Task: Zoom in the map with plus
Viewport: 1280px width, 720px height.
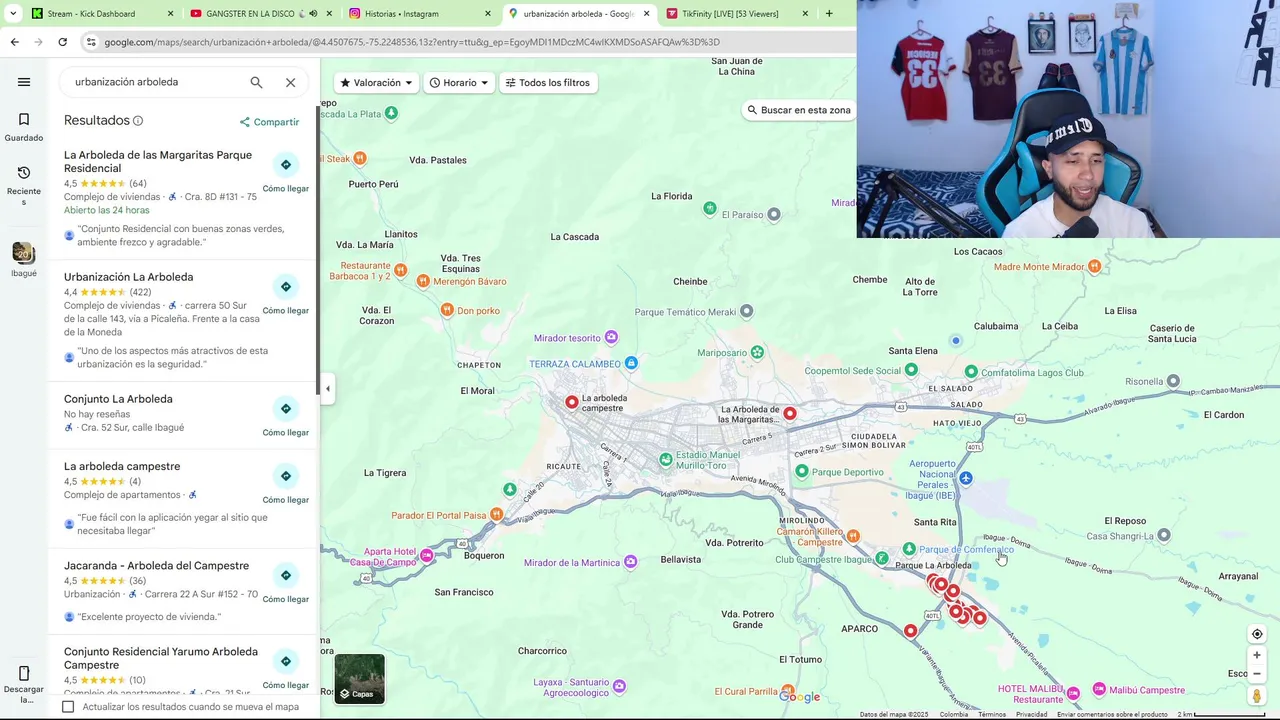Action: click(1257, 655)
